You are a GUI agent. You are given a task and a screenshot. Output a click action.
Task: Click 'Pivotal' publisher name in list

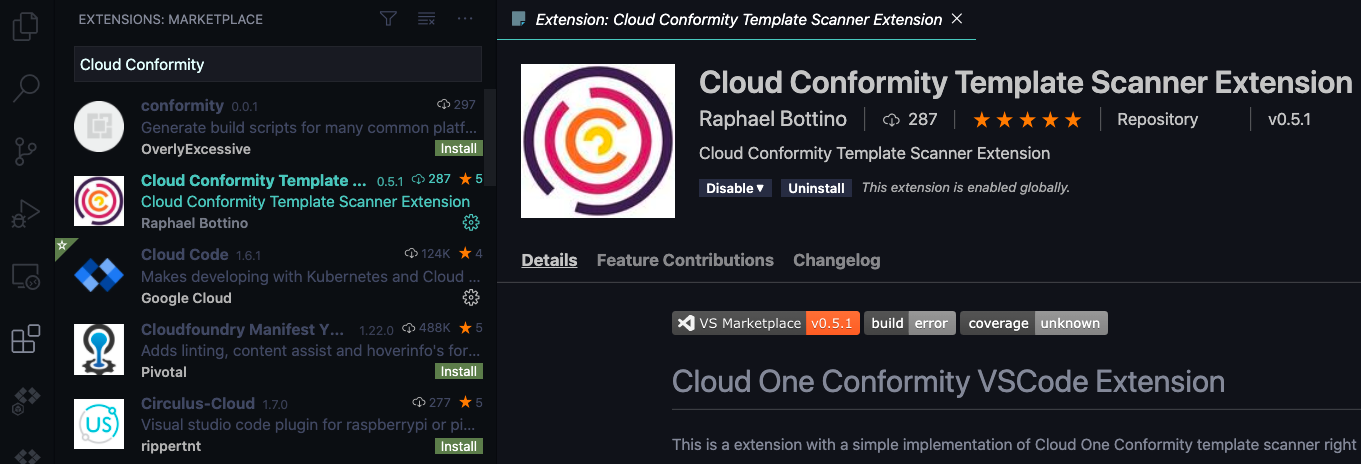click(x=164, y=372)
